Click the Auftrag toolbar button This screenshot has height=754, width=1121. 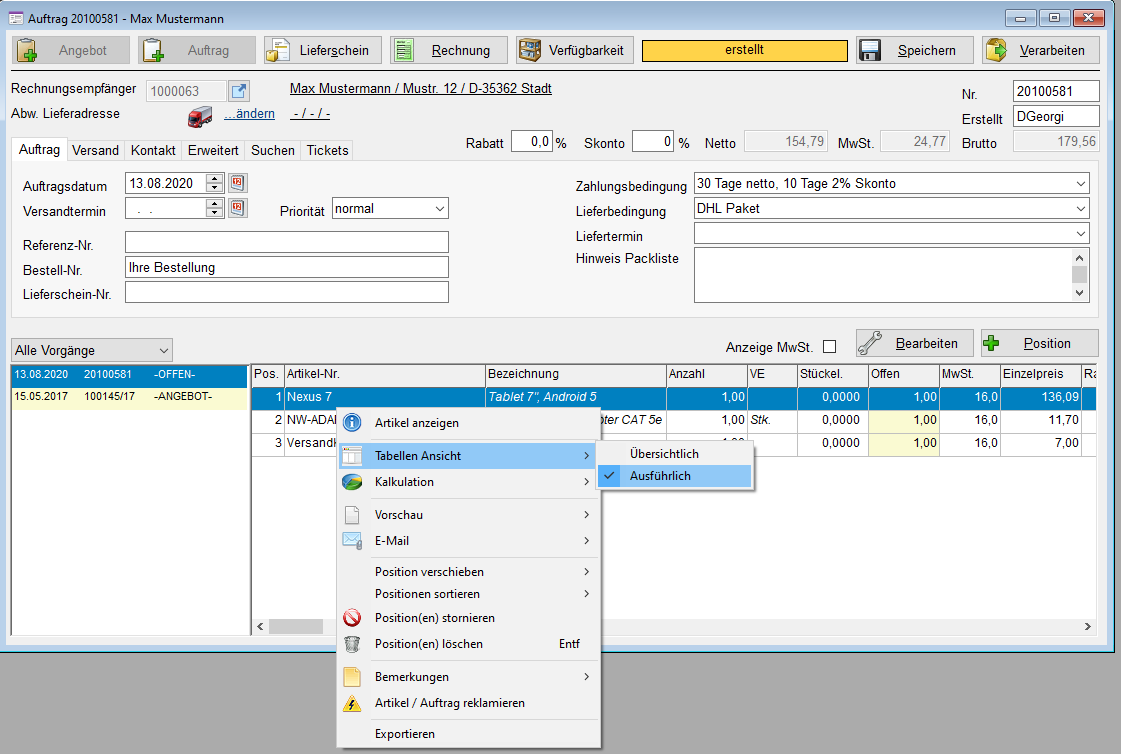click(197, 50)
